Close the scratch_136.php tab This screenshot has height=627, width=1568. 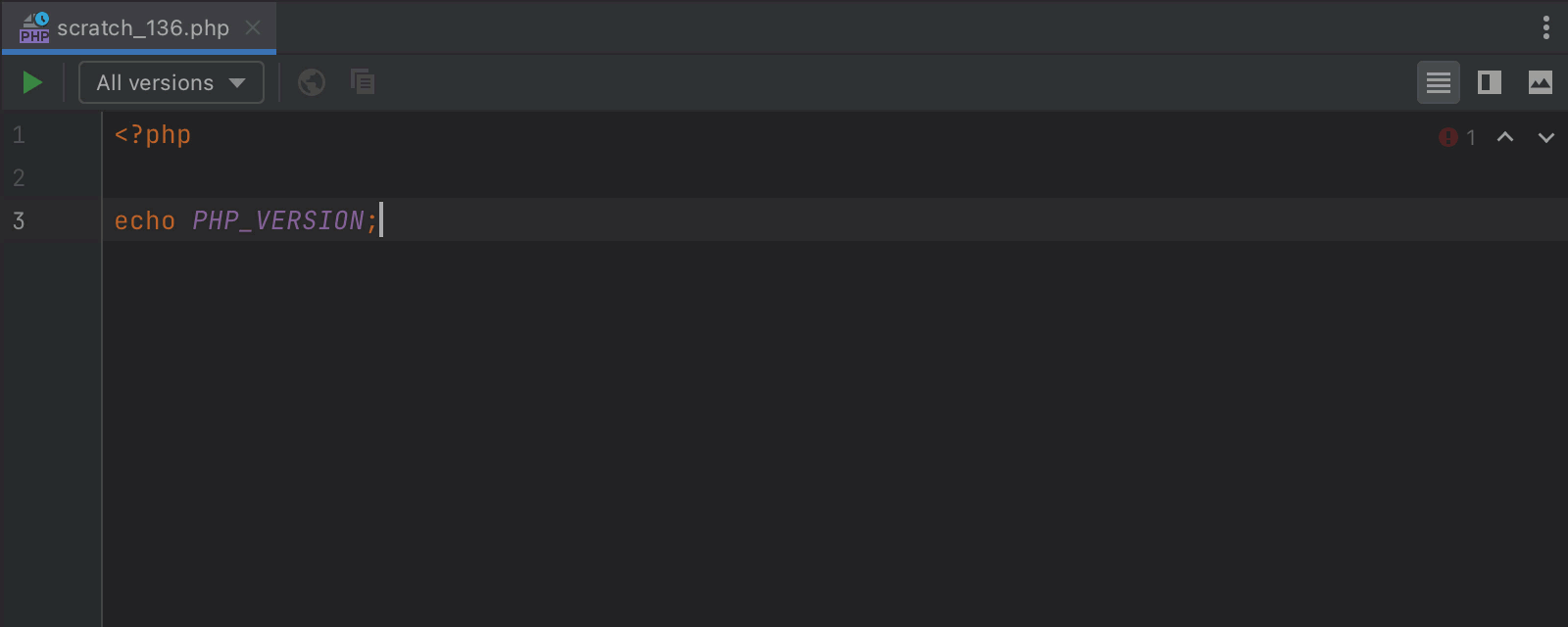coord(253,27)
